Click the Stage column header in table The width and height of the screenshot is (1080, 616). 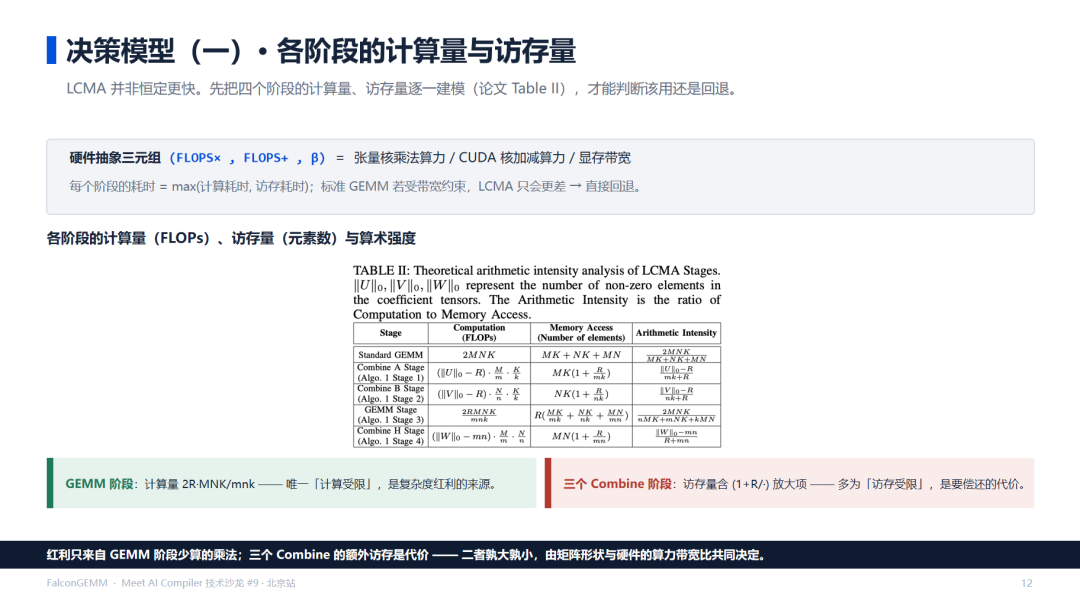pyautogui.click(x=391, y=333)
